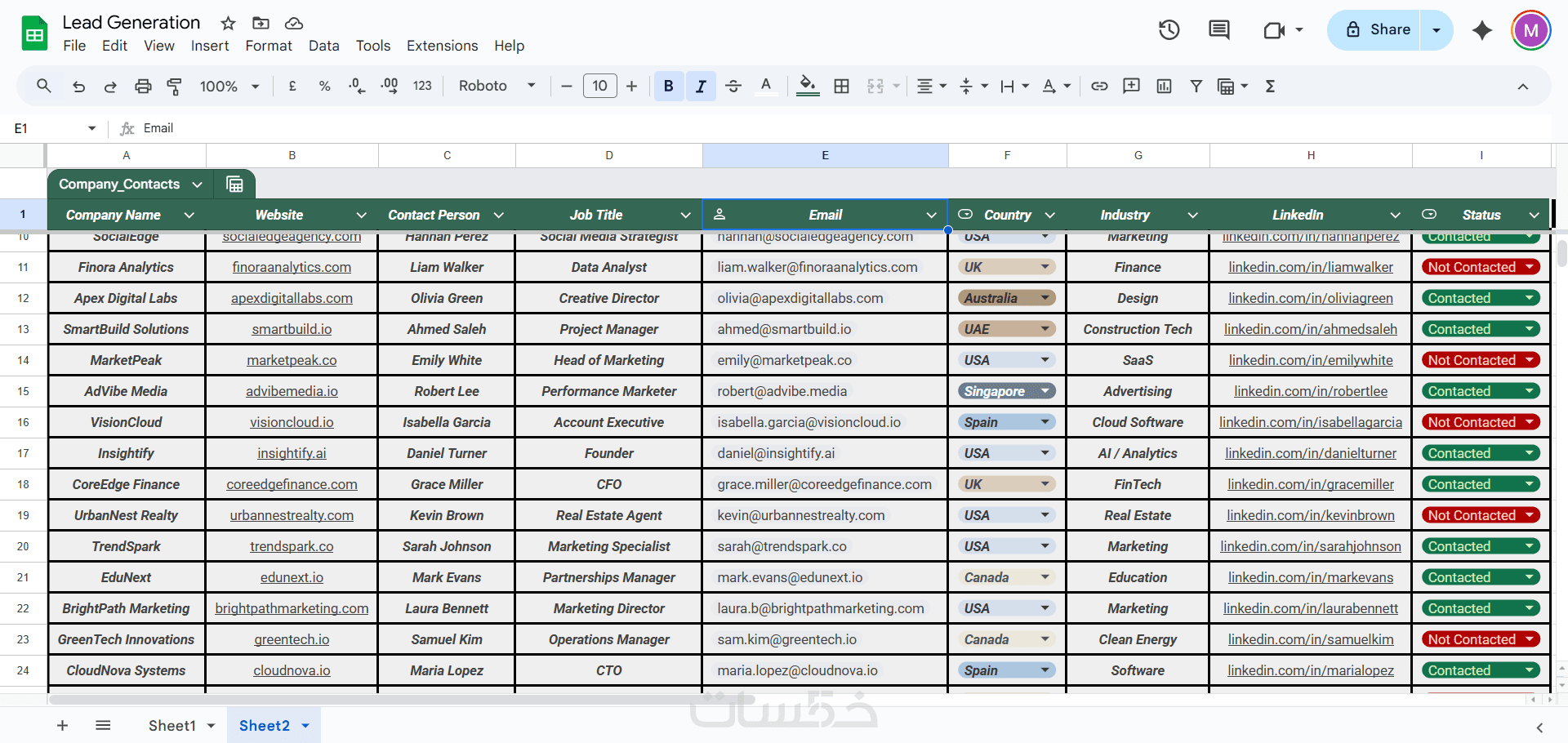The height and width of the screenshot is (743, 1568).
Task: Toggle bold formatting
Action: coord(669,86)
